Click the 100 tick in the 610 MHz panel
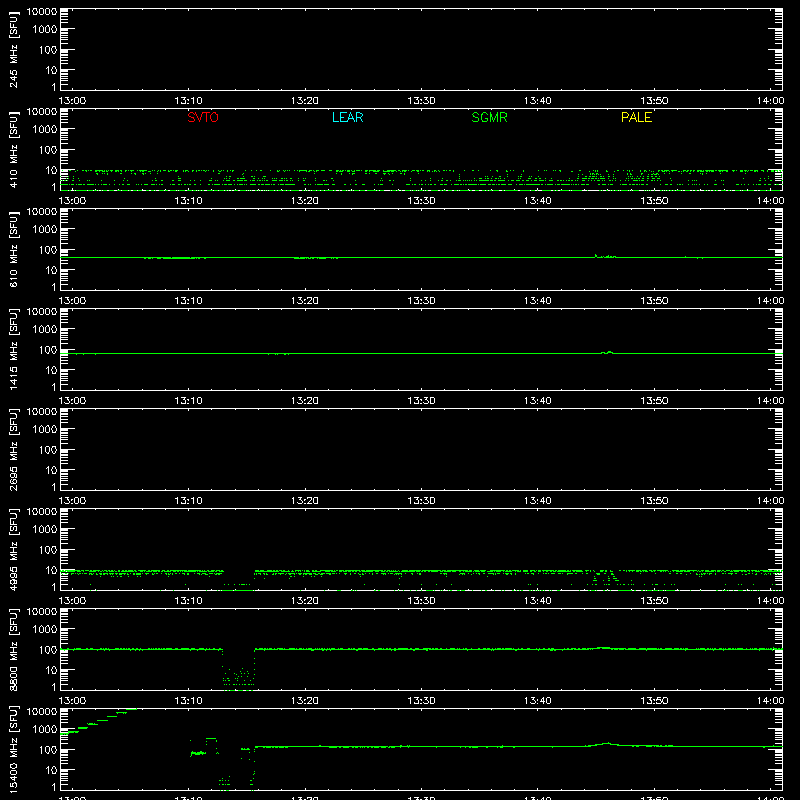Viewport: 800px width, 800px height. [x=48, y=250]
